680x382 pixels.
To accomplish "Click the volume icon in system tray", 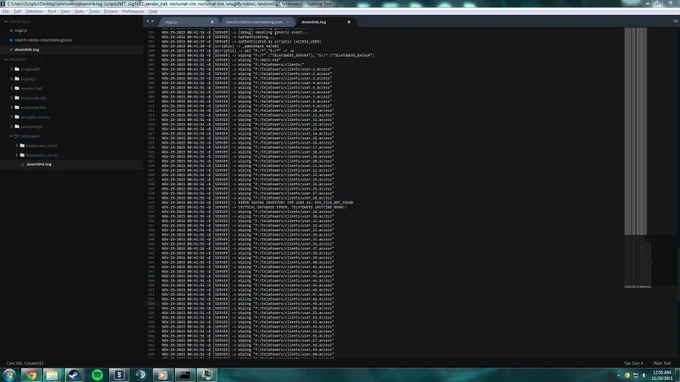I will 644,375.
